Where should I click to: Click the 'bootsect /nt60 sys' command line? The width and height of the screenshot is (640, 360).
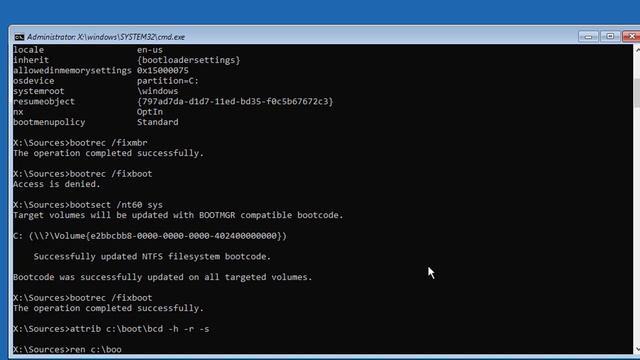tap(88, 204)
